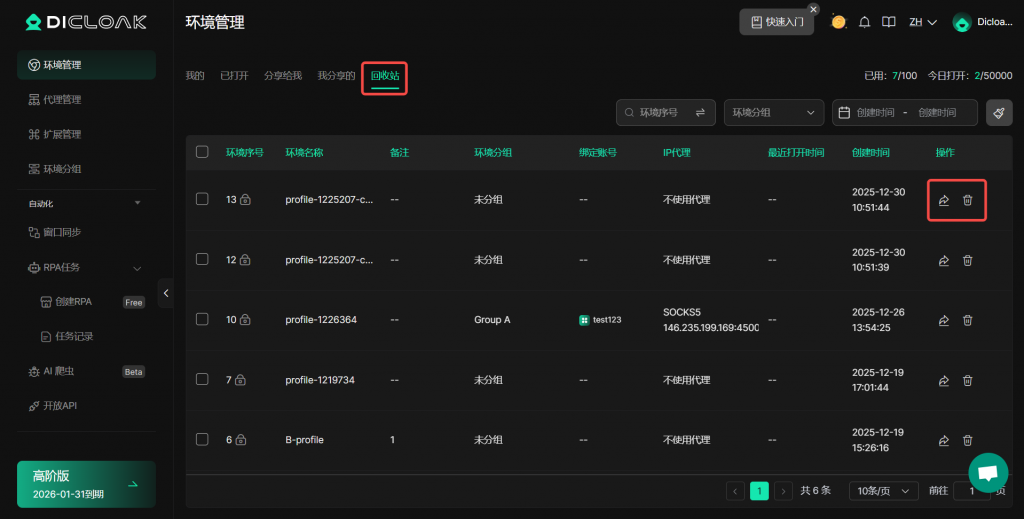Click the 快速入门 button

[x=776, y=22]
